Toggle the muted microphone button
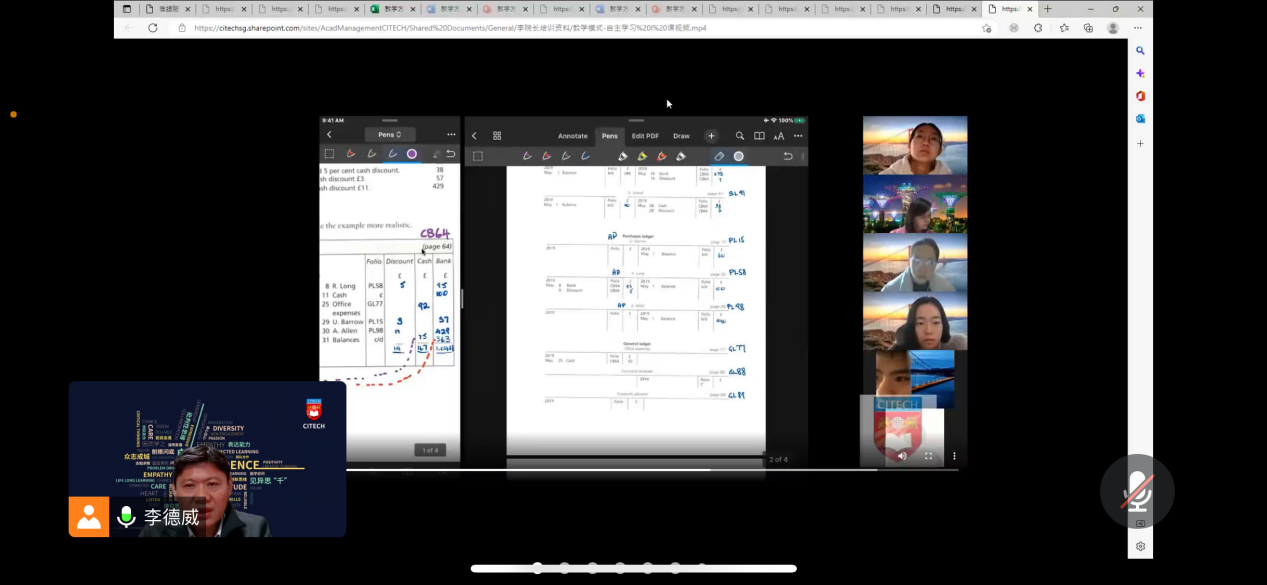This screenshot has width=1267, height=585. pos(1136,490)
